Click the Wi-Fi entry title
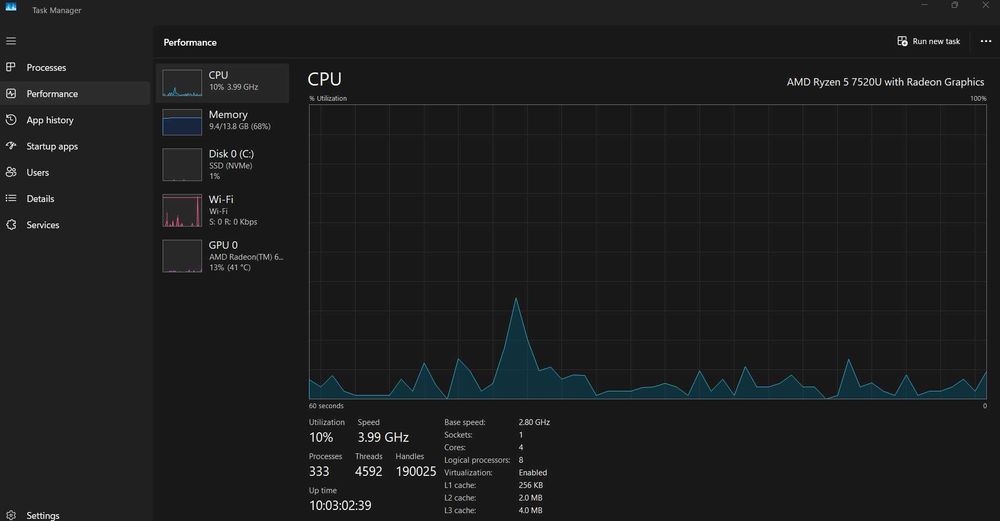The width and height of the screenshot is (1000, 521). click(221, 199)
